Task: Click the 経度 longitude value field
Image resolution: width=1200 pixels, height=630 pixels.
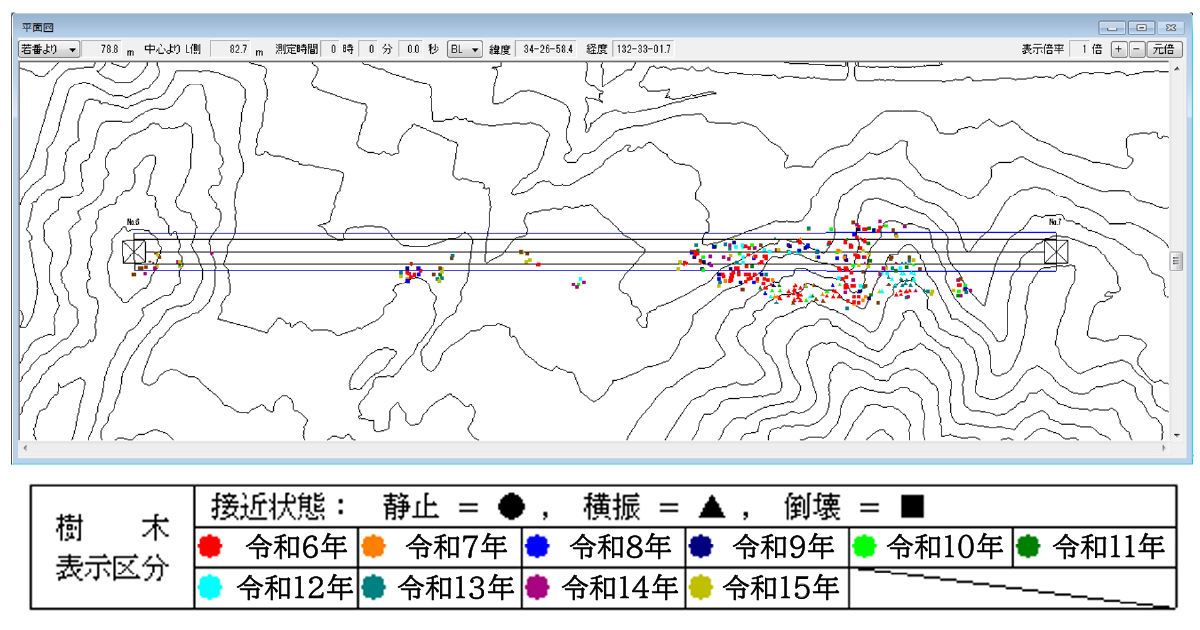Action: coord(643,49)
